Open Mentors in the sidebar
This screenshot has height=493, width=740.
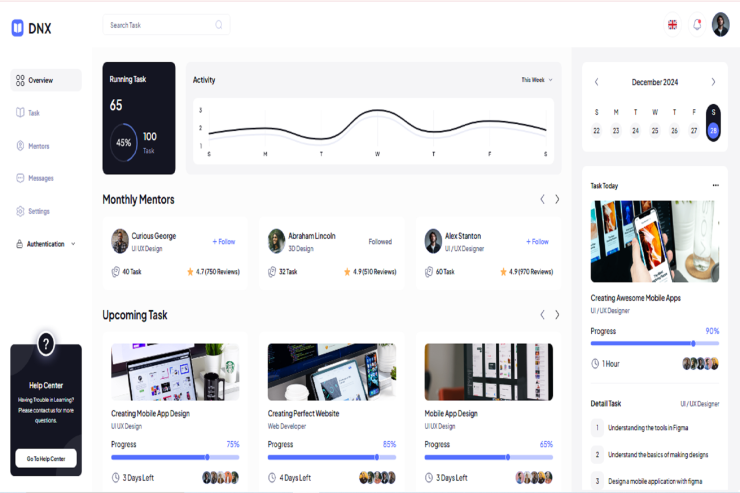point(38,146)
